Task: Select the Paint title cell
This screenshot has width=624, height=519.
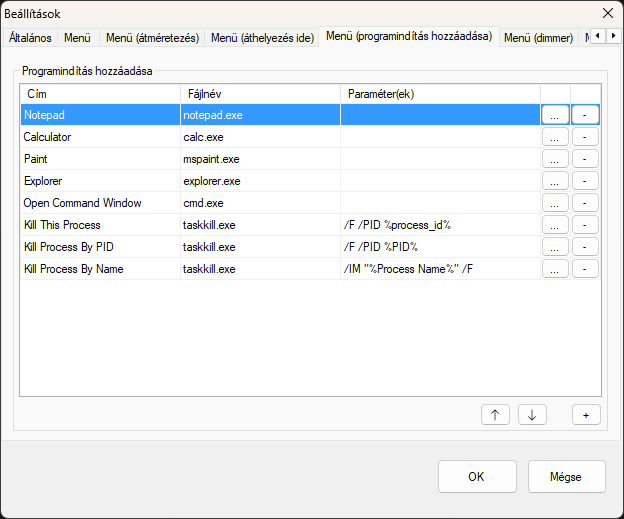Action: (x=100, y=159)
